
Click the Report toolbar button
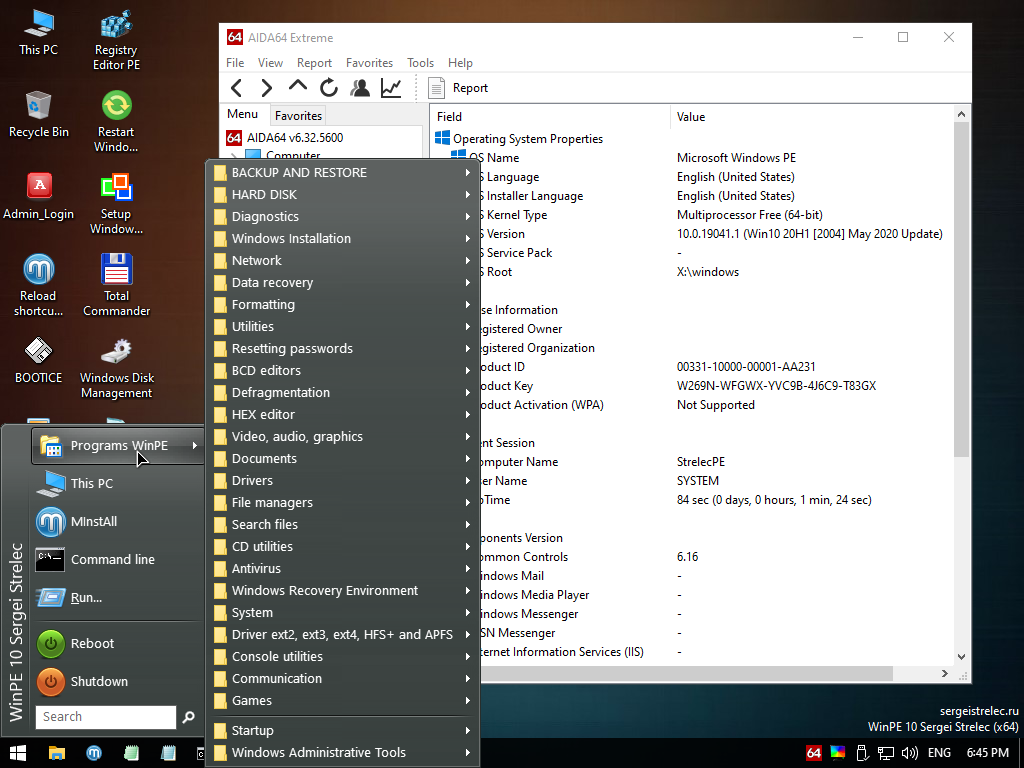tap(459, 88)
